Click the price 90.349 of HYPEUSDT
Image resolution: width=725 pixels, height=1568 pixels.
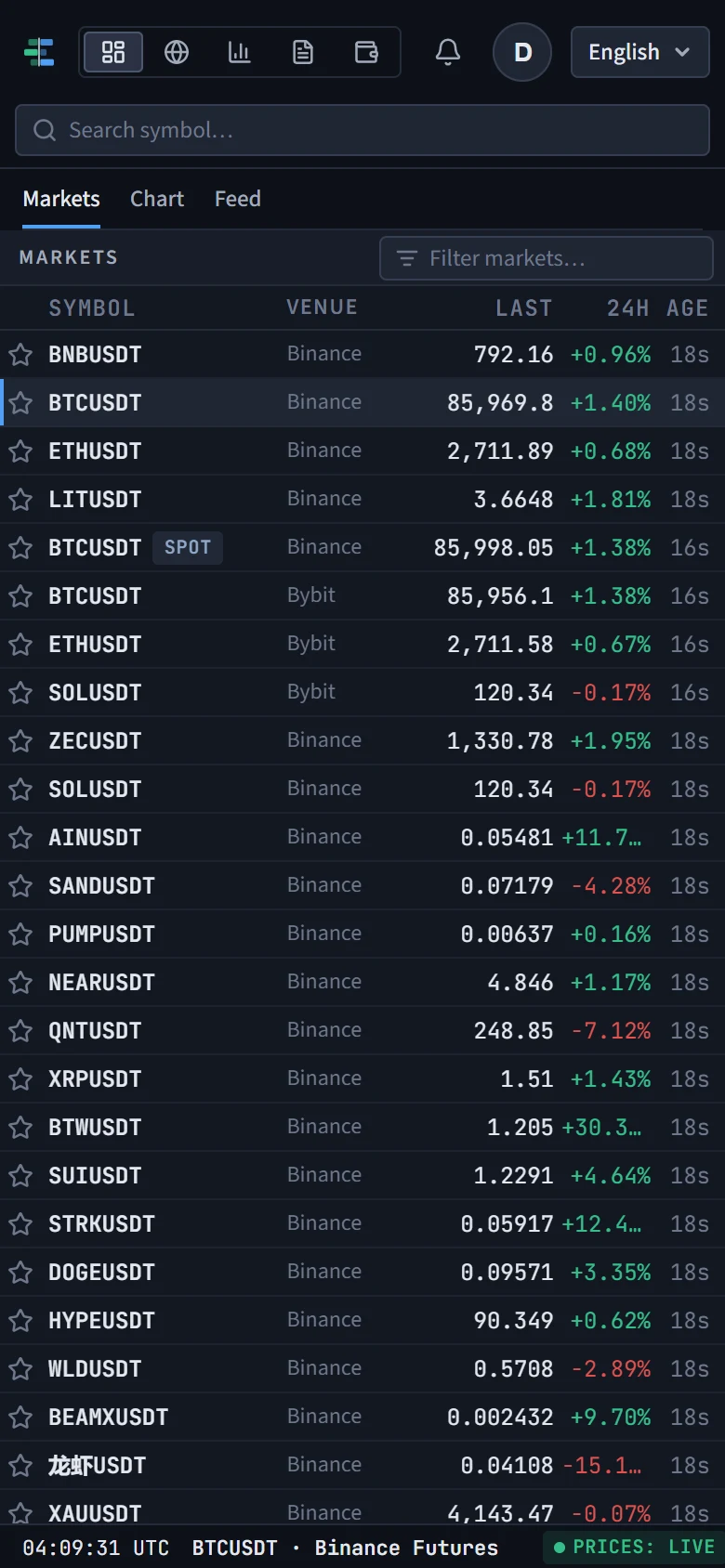coord(513,1321)
